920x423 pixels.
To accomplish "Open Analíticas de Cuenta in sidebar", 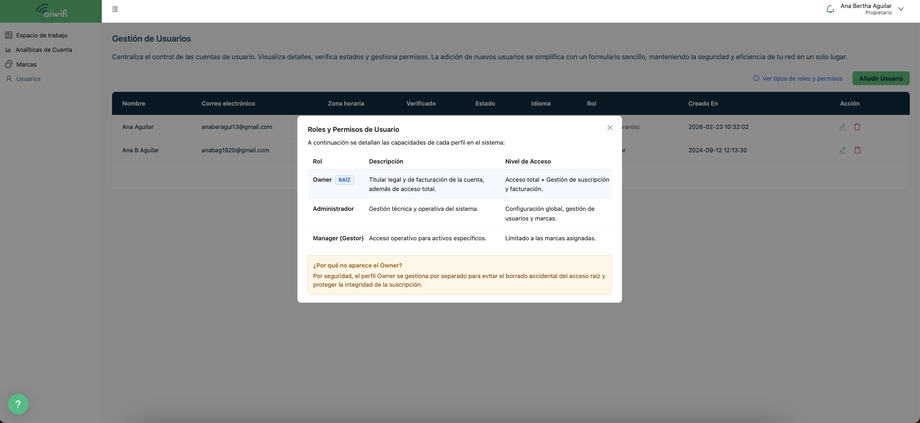I will pyautogui.click(x=43, y=50).
